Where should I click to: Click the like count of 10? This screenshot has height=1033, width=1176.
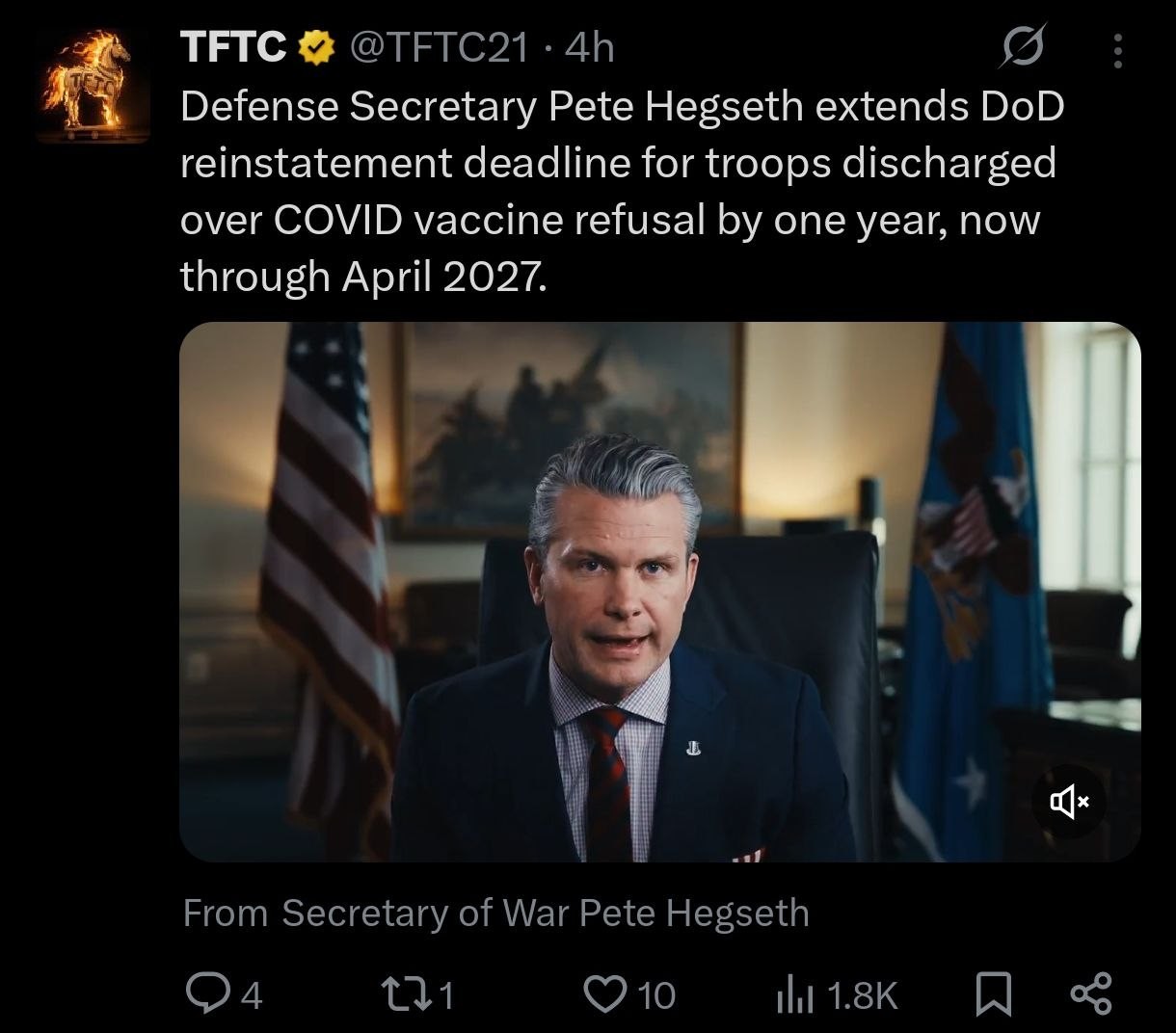656,995
